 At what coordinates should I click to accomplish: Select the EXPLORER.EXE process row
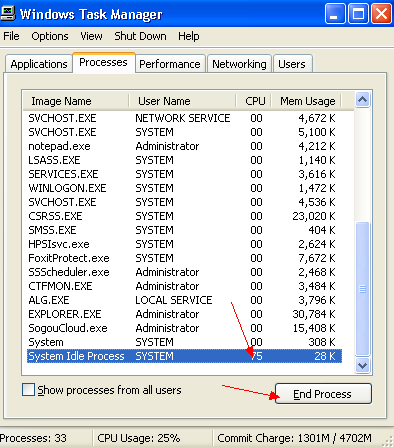184,314
